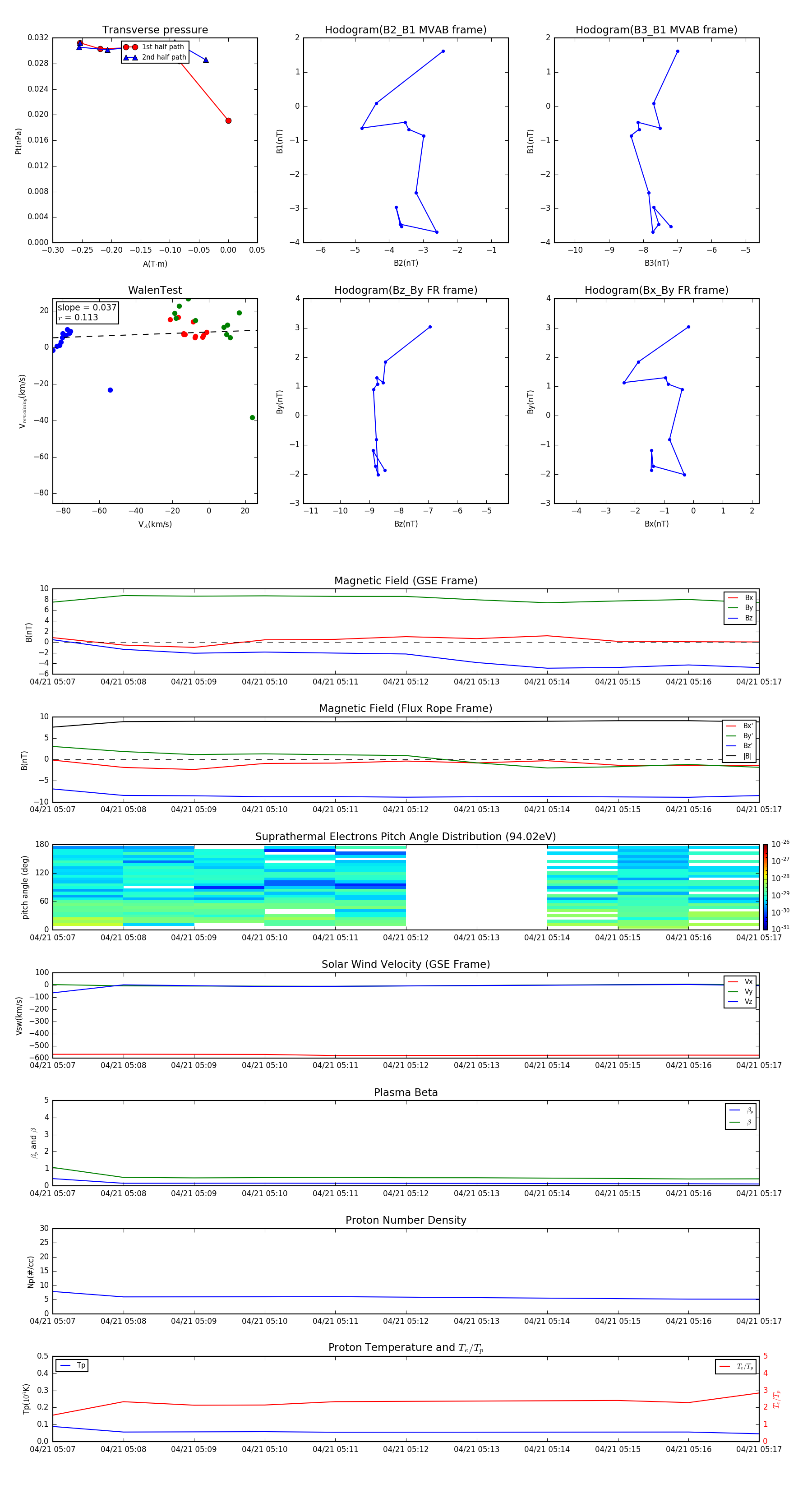Viewport: 812px width, 1489px height.
Task: Click the Bz legend entry in GSE magnetic field plot
Action: [x=740, y=618]
